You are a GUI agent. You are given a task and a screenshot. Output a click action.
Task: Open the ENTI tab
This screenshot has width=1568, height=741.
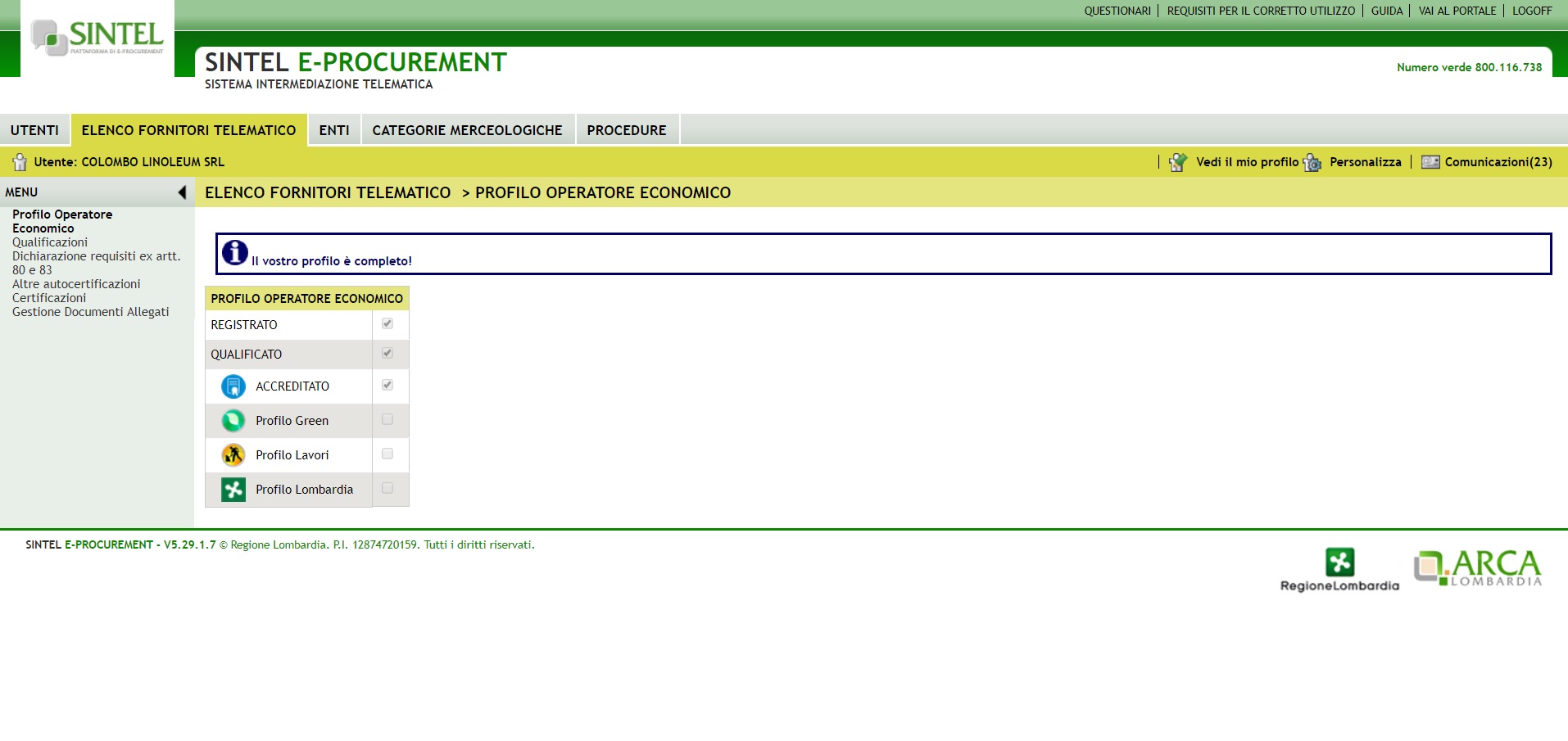(334, 130)
